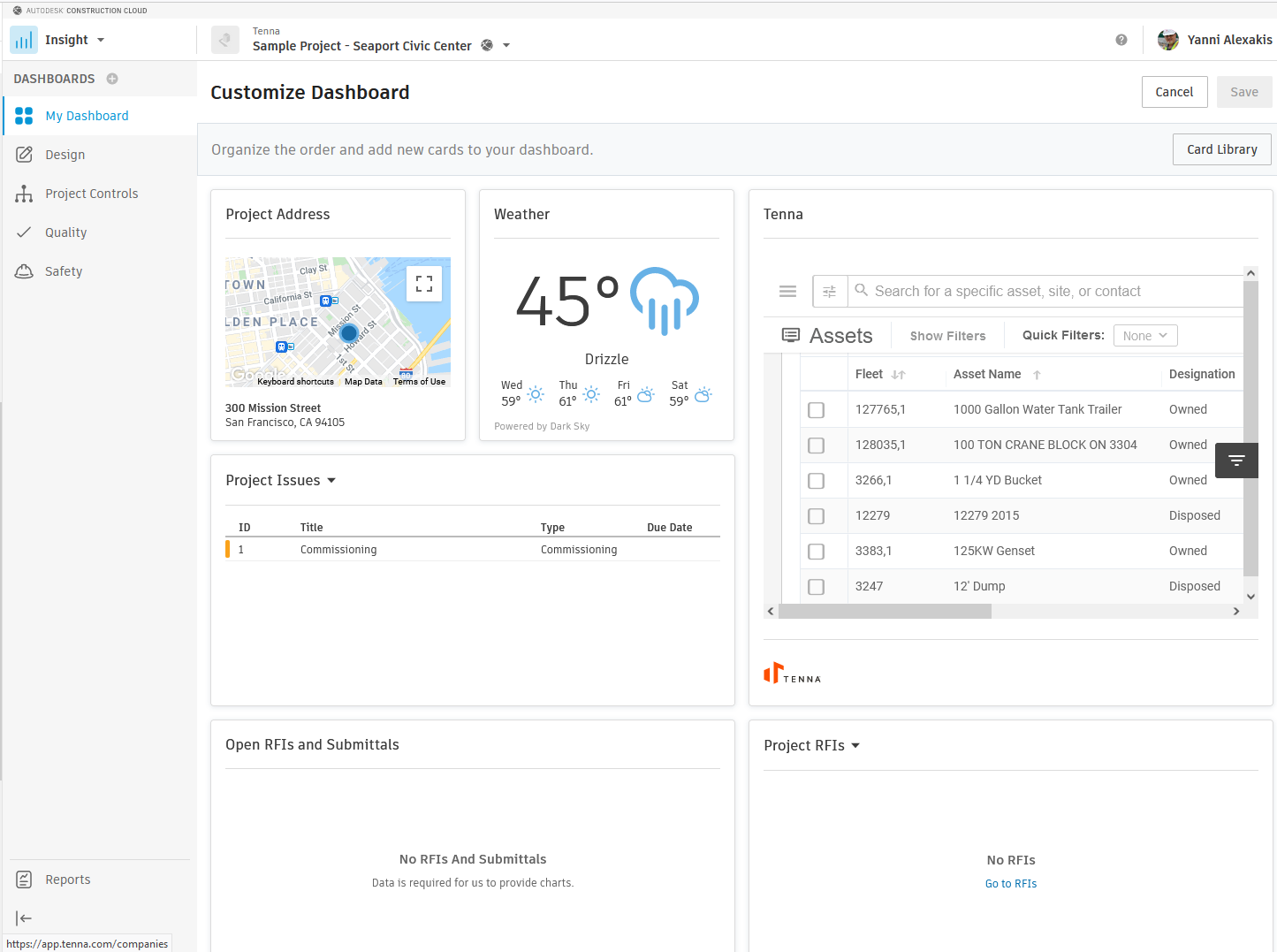Click the Tenna logo
Image resolution: width=1277 pixels, height=952 pixels.
click(x=793, y=674)
